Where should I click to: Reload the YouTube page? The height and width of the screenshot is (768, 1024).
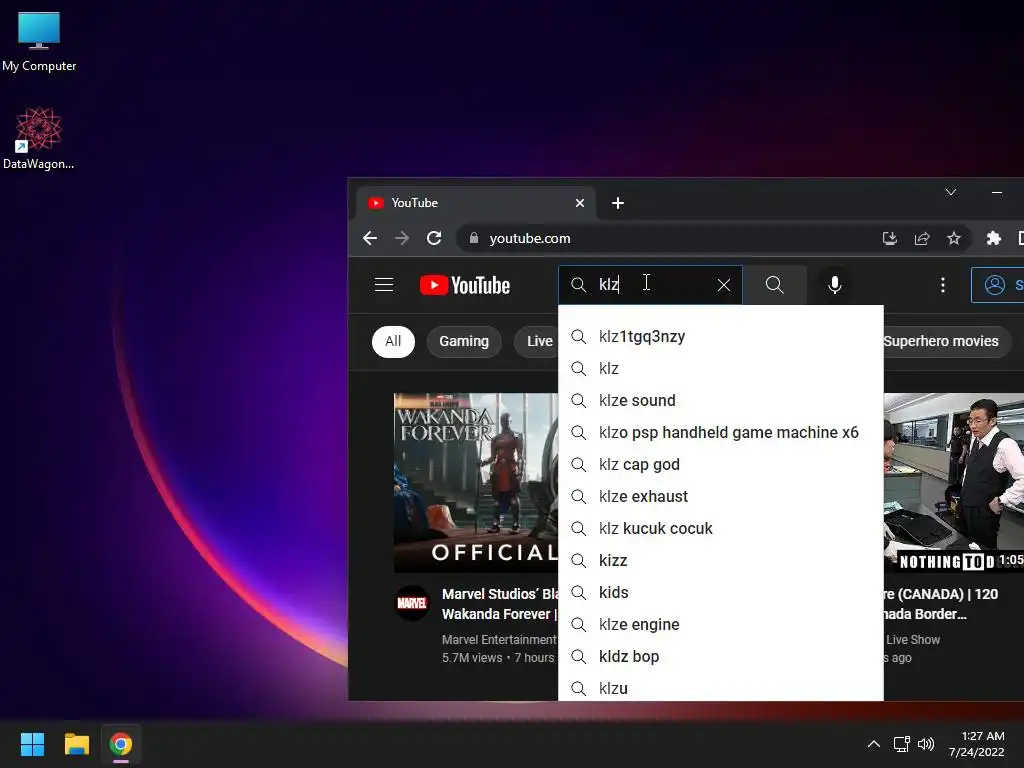[434, 238]
